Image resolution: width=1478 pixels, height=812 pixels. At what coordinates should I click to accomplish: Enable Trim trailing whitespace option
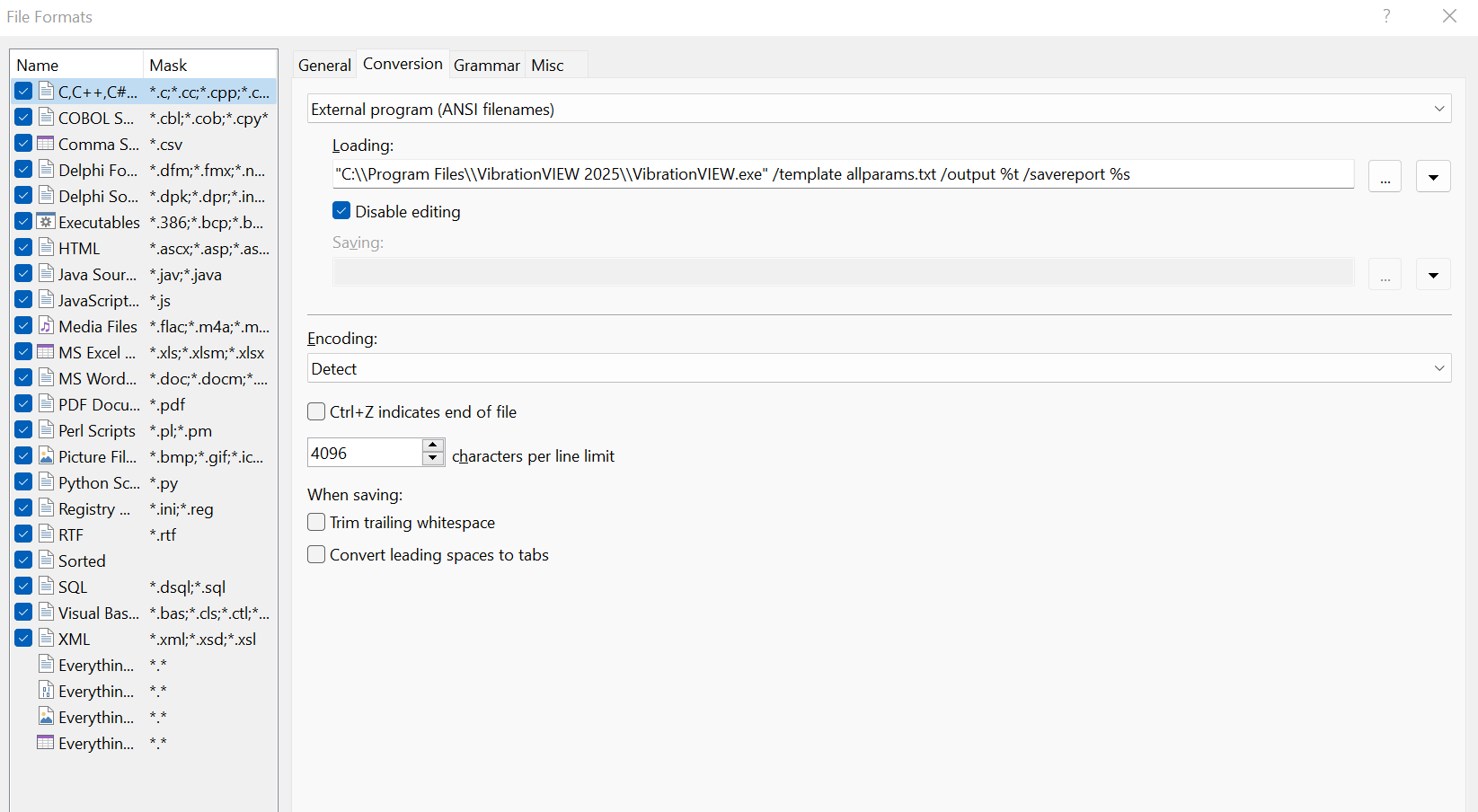[x=316, y=523]
